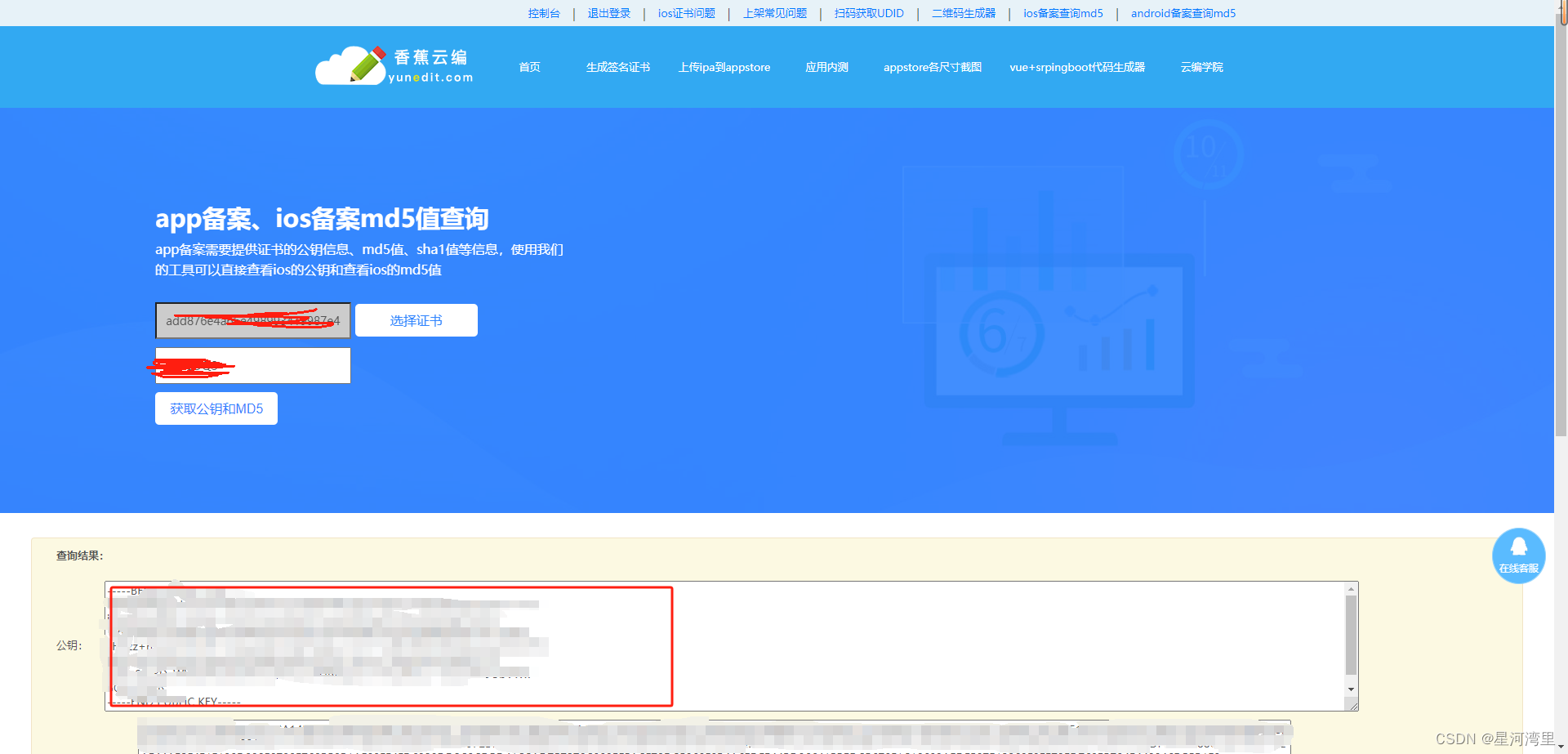Viewport: 1568px width, 754px height.
Task: Open the 生成签名证书 menu item
Action: [x=618, y=67]
